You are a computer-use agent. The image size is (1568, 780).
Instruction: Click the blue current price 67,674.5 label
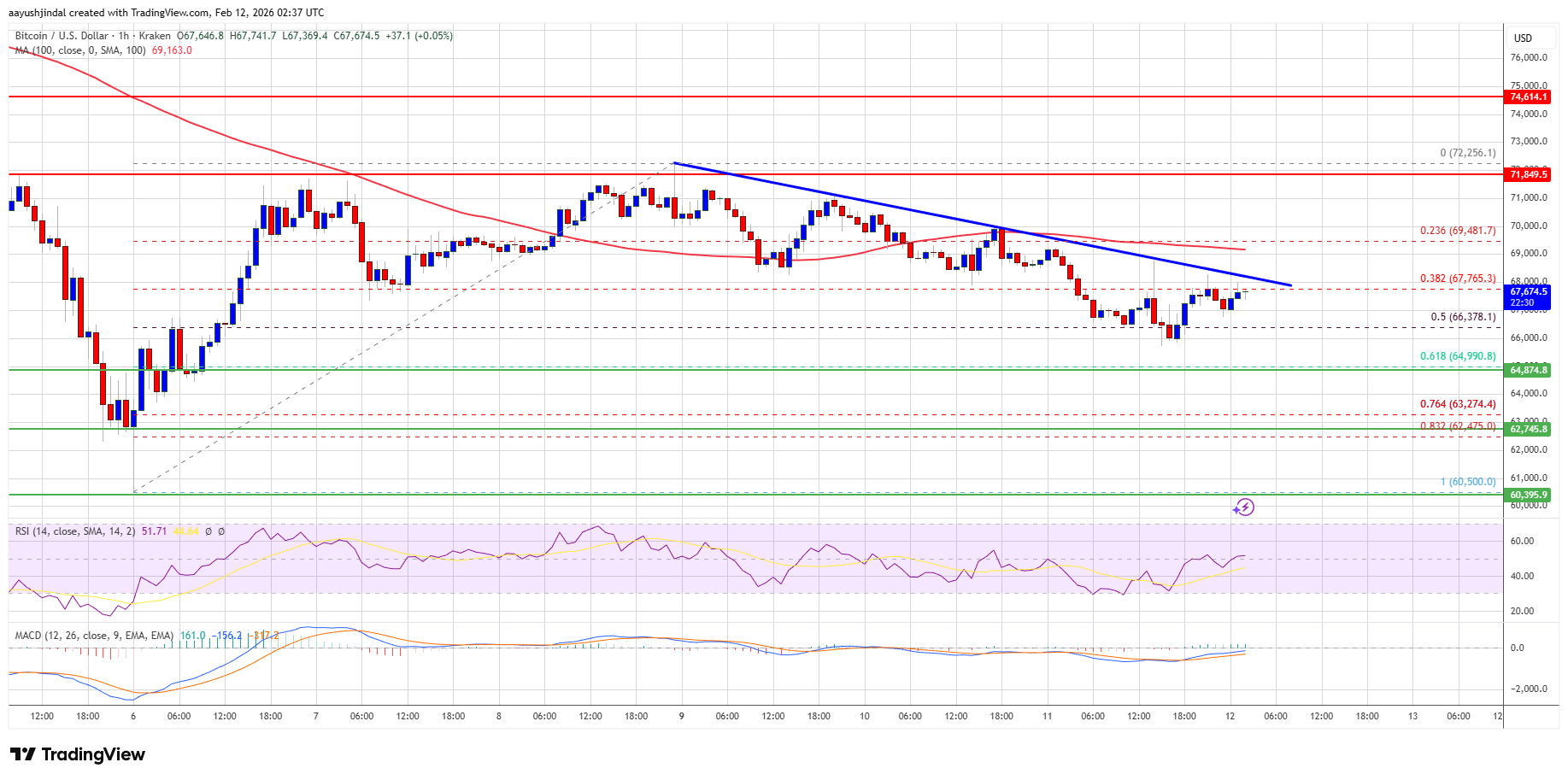[x=1529, y=292]
